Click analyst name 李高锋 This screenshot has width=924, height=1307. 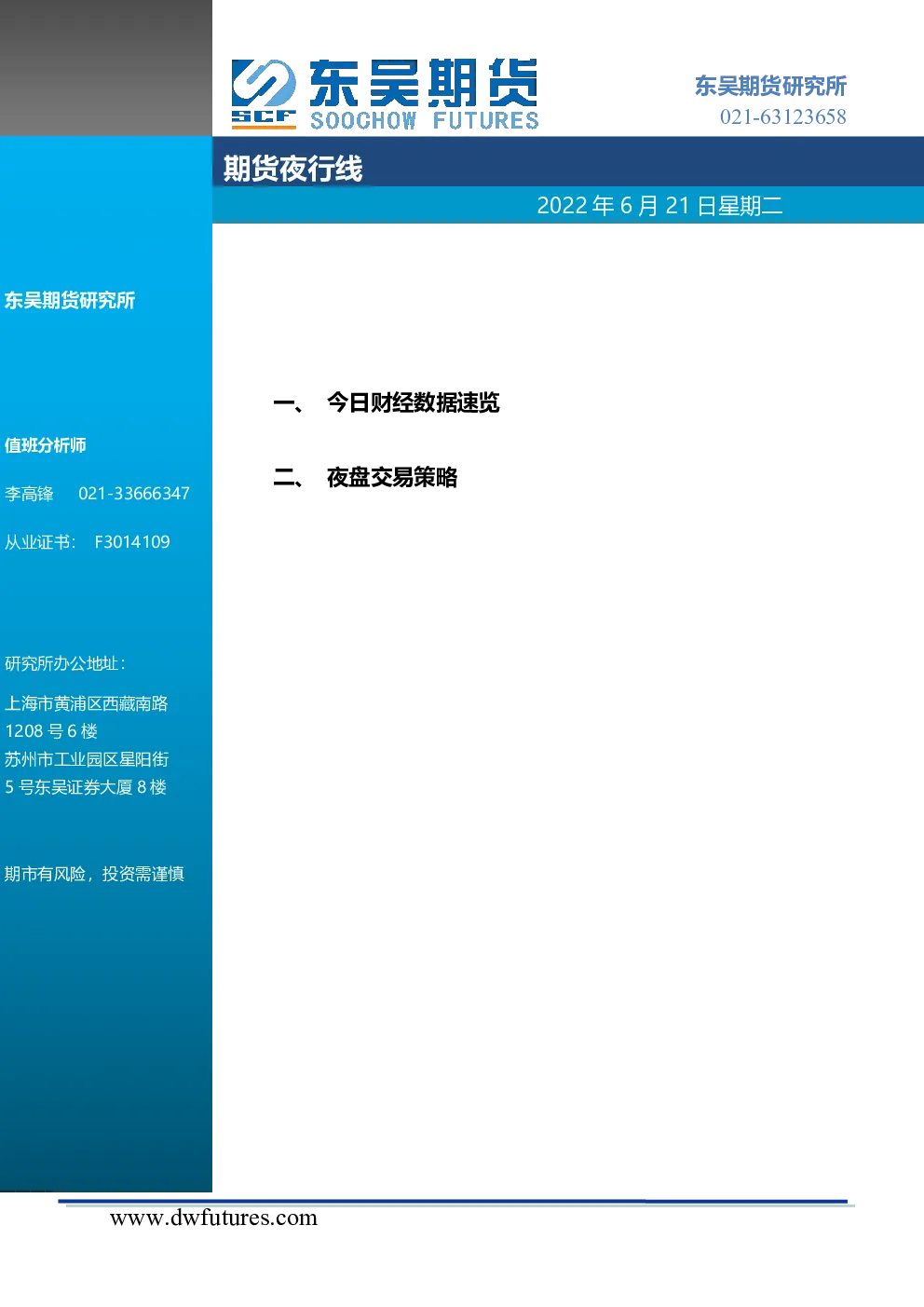click(x=29, y=494)
